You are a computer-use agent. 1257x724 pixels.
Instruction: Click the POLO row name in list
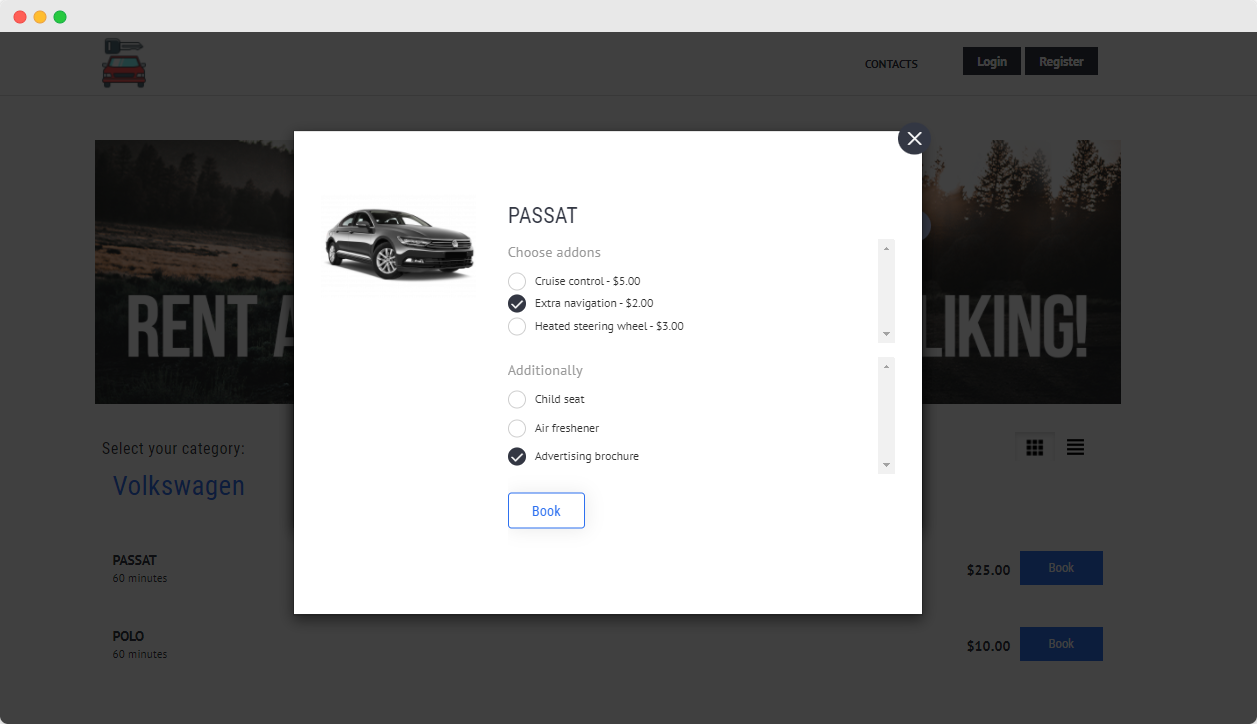click(129, 636)
